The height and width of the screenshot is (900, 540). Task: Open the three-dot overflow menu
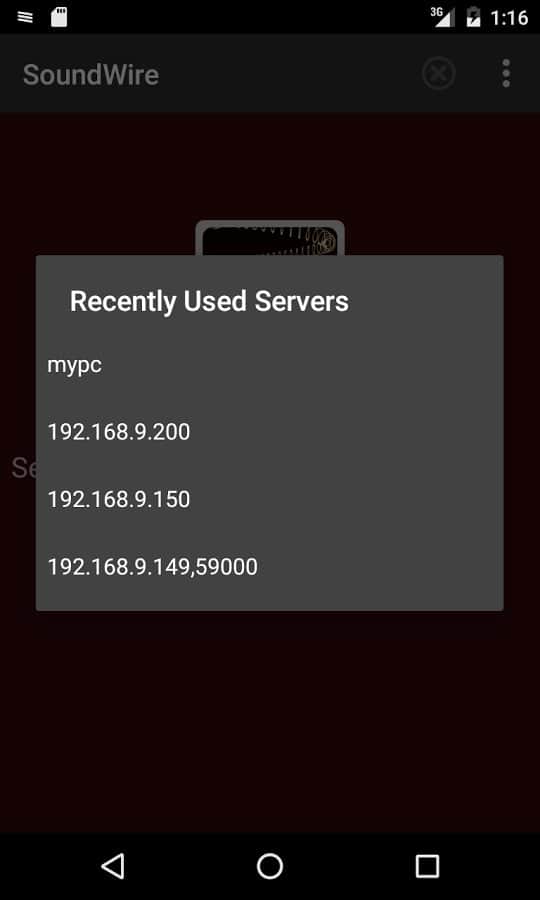tap(506, 73)
